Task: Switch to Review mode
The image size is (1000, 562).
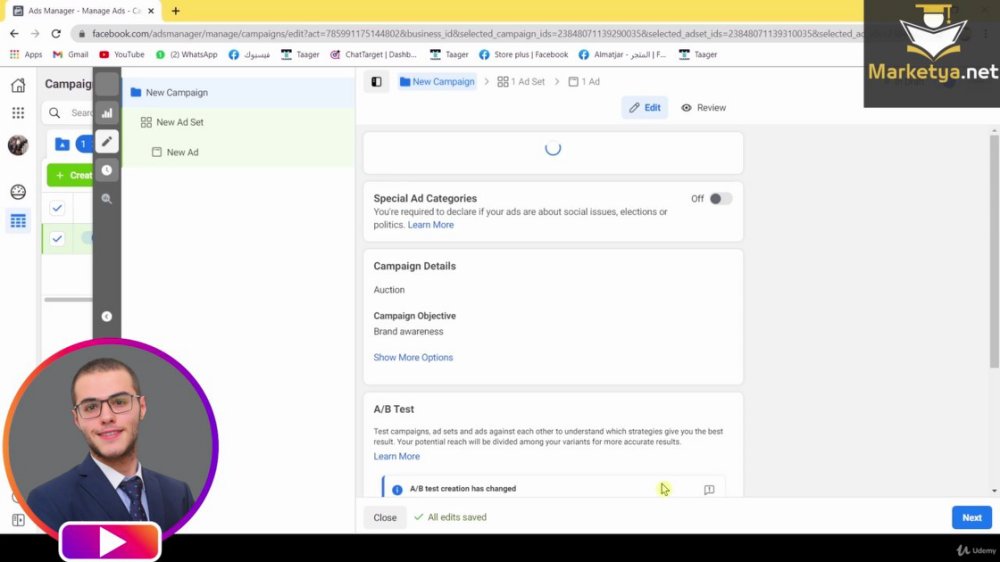Action: (x=703, y=108)
